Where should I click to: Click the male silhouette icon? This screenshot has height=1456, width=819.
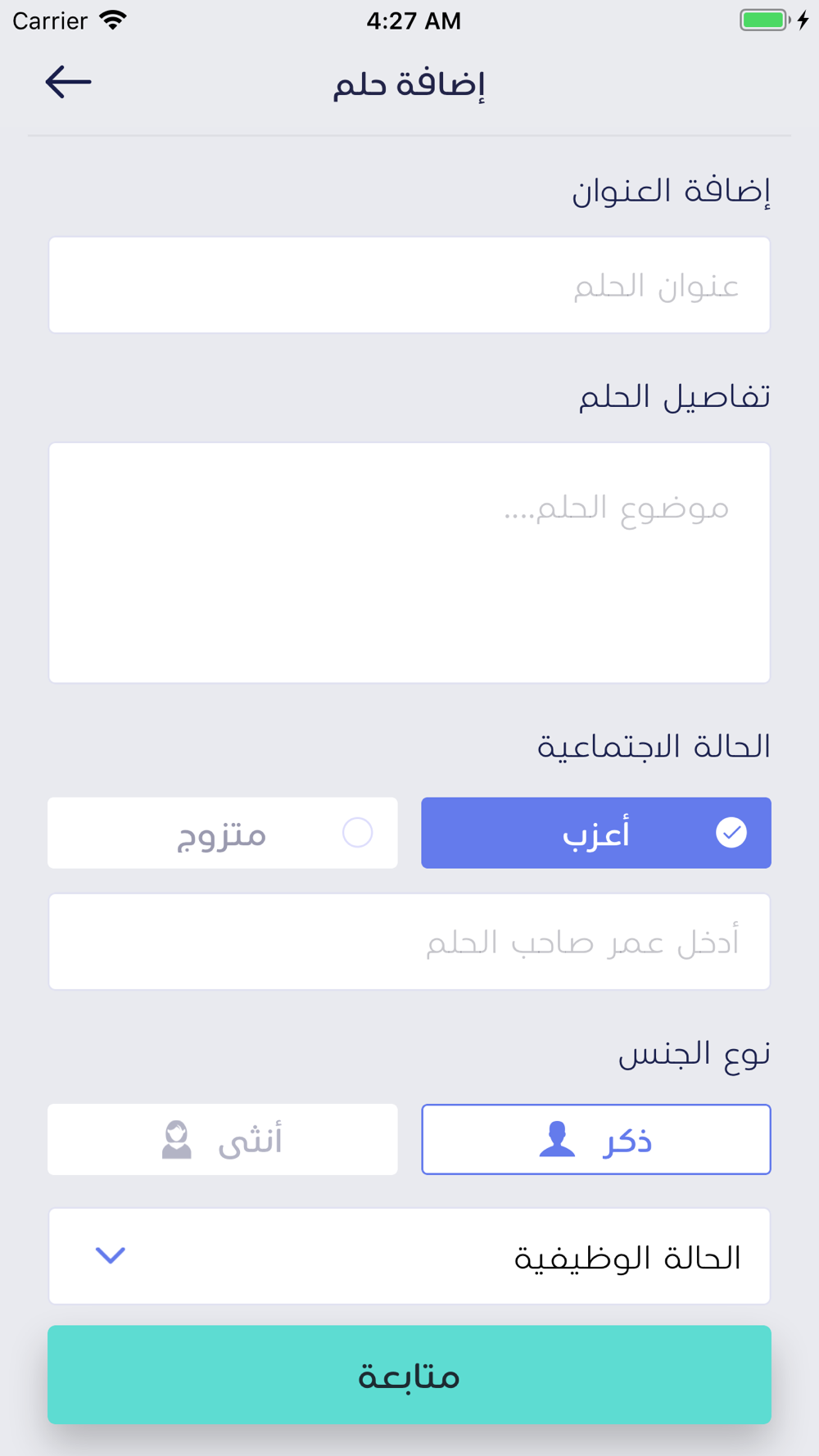point(557,1139)
